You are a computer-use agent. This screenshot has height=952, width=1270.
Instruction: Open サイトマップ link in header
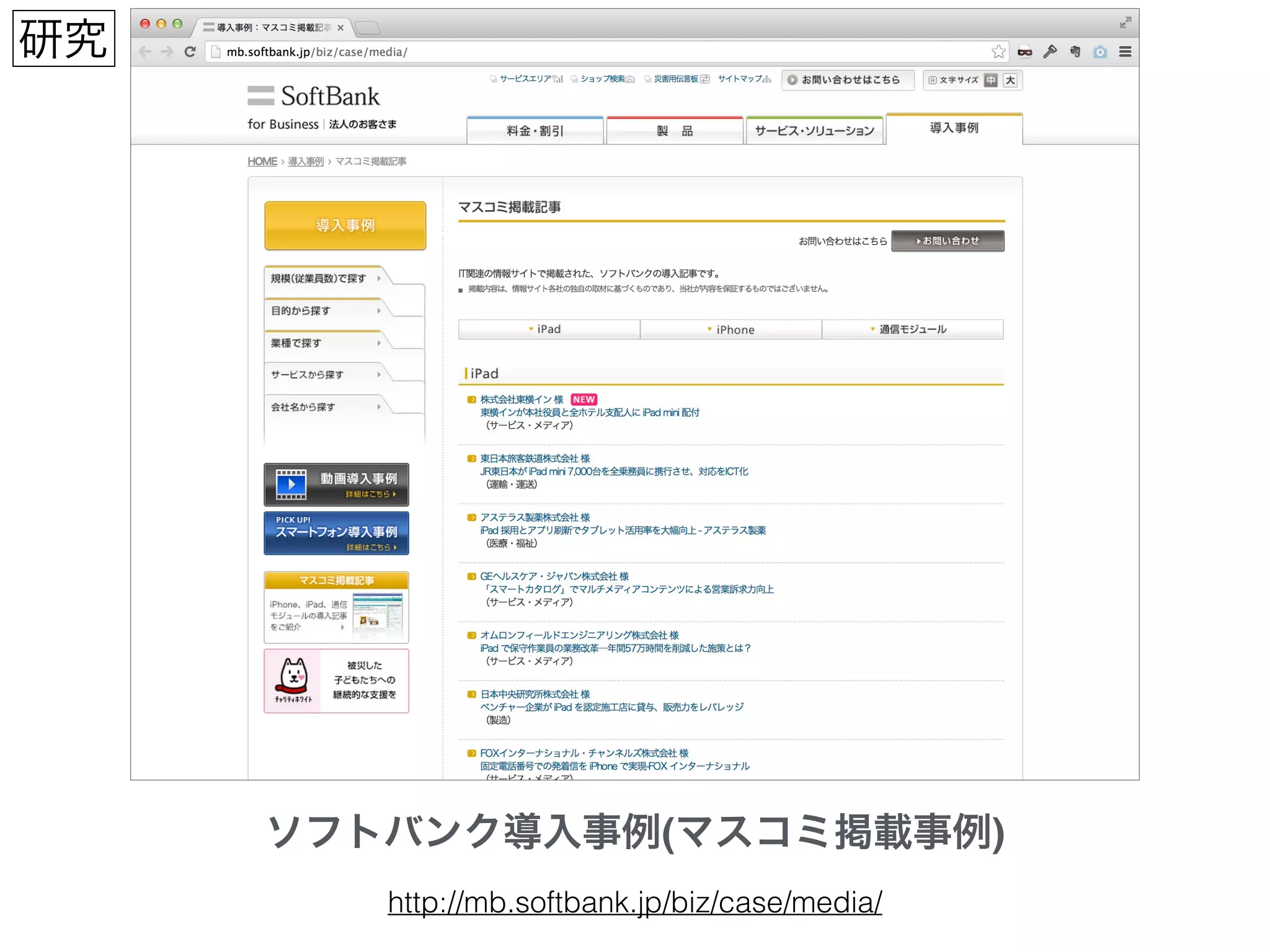744,79
